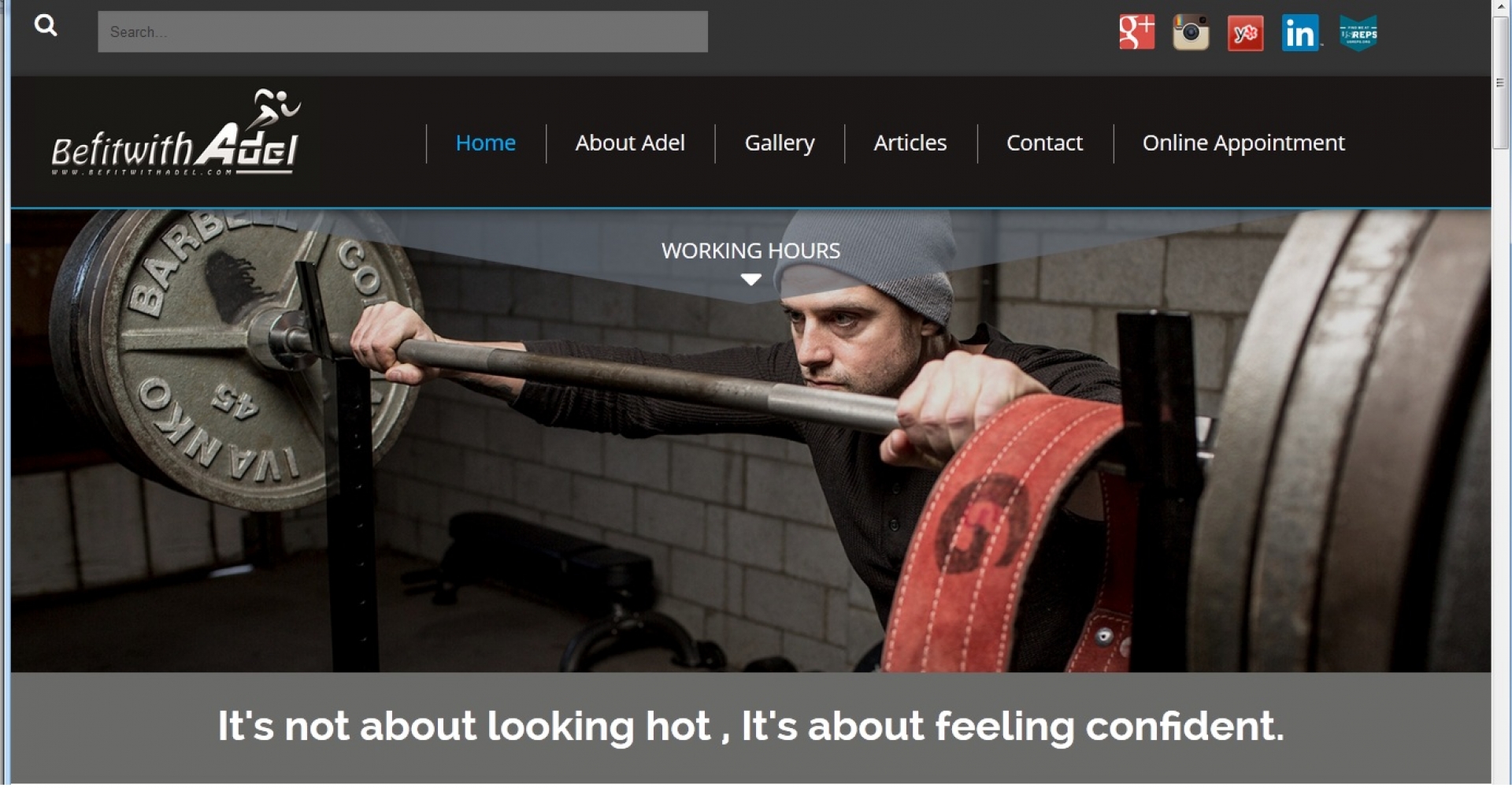This screenshot has height=788, width=1512.
Task: Open the About Adel page
Action: coord(630,143)
